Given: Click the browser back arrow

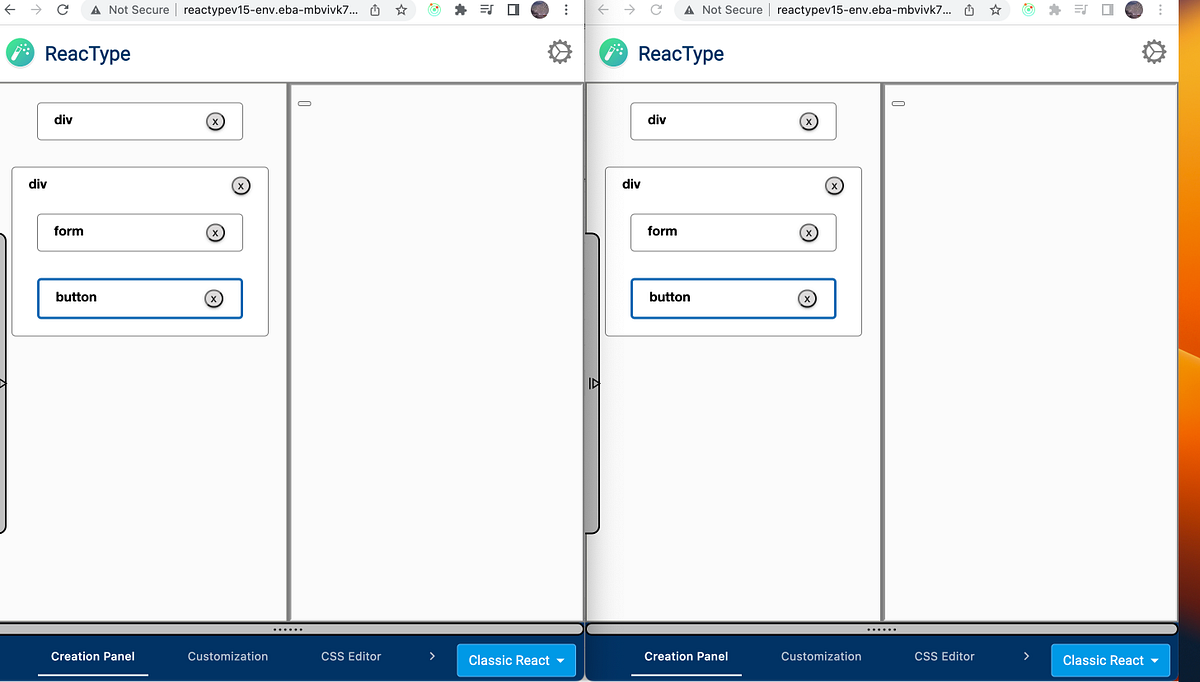Looking at the screenshot, I should point(10,10).
